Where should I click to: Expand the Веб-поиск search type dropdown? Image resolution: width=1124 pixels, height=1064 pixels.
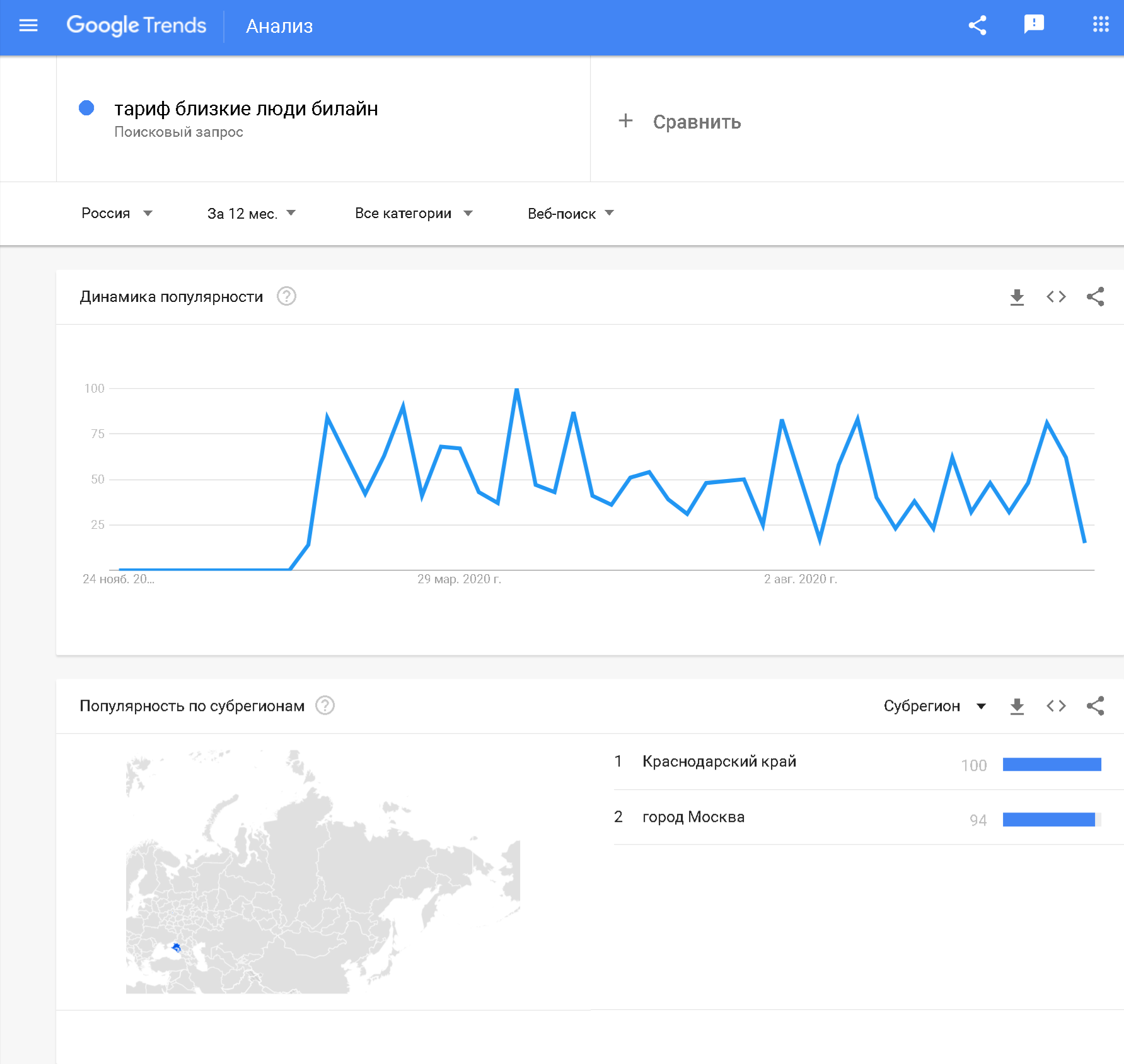[x=570, y=214]
